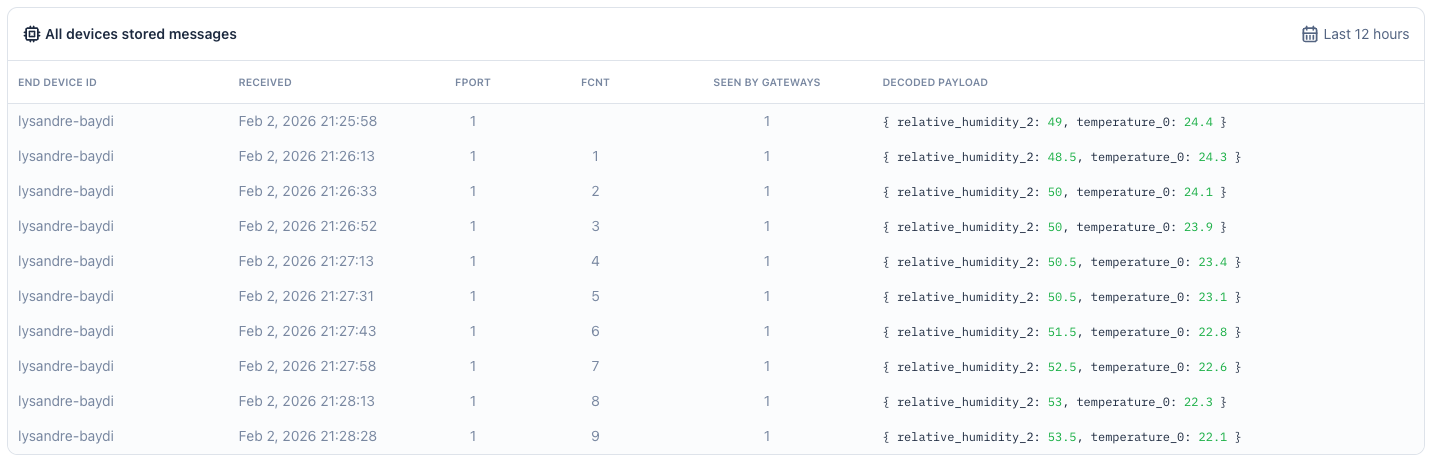
Task: Click the chip icon beside stored messages title
Action: [x=31, y=34]
